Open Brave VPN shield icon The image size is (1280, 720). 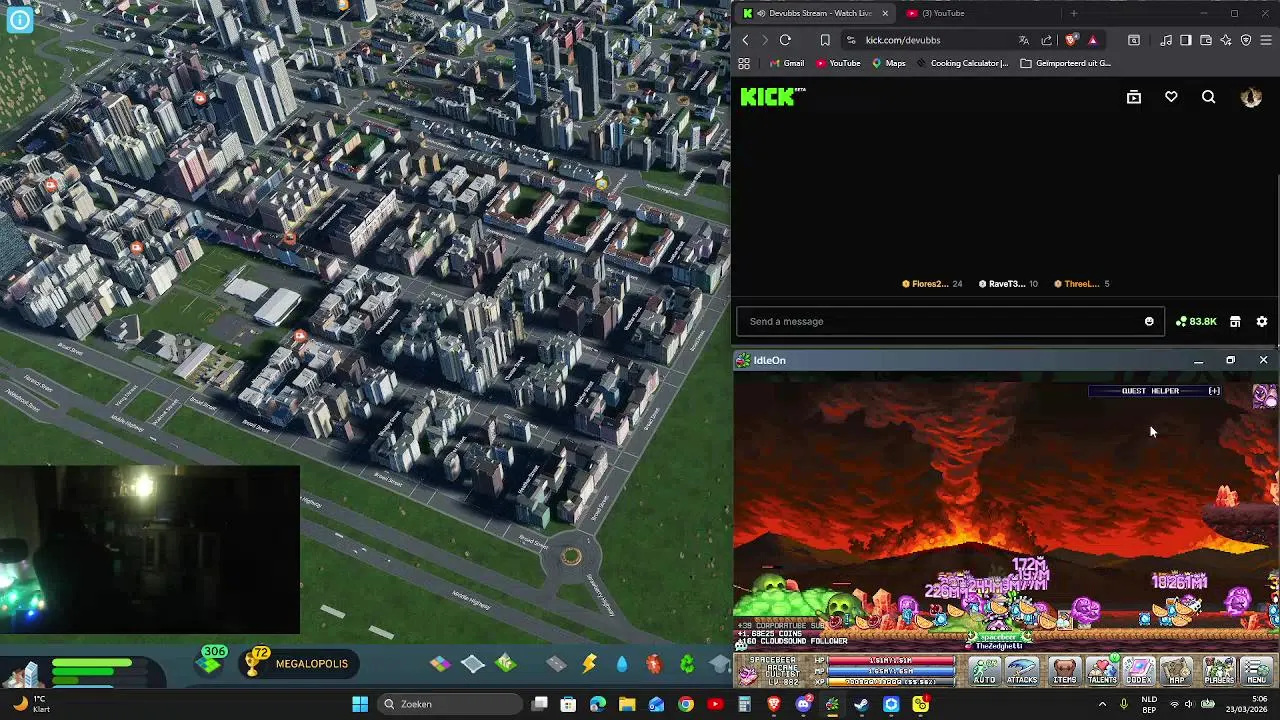coord(1246,40)
